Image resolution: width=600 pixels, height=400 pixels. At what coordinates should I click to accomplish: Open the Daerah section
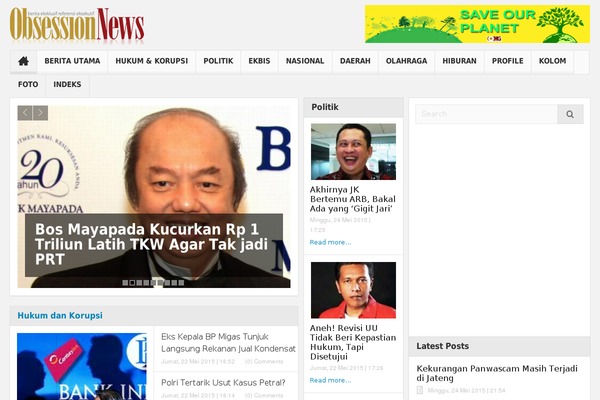[355, 61]
